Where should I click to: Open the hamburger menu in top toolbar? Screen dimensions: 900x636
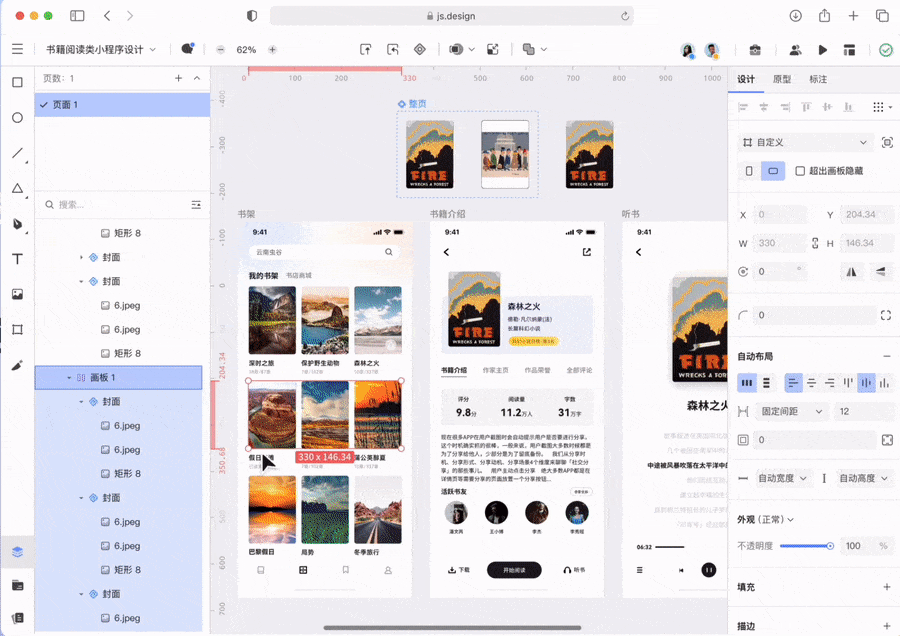coord(17,49)
